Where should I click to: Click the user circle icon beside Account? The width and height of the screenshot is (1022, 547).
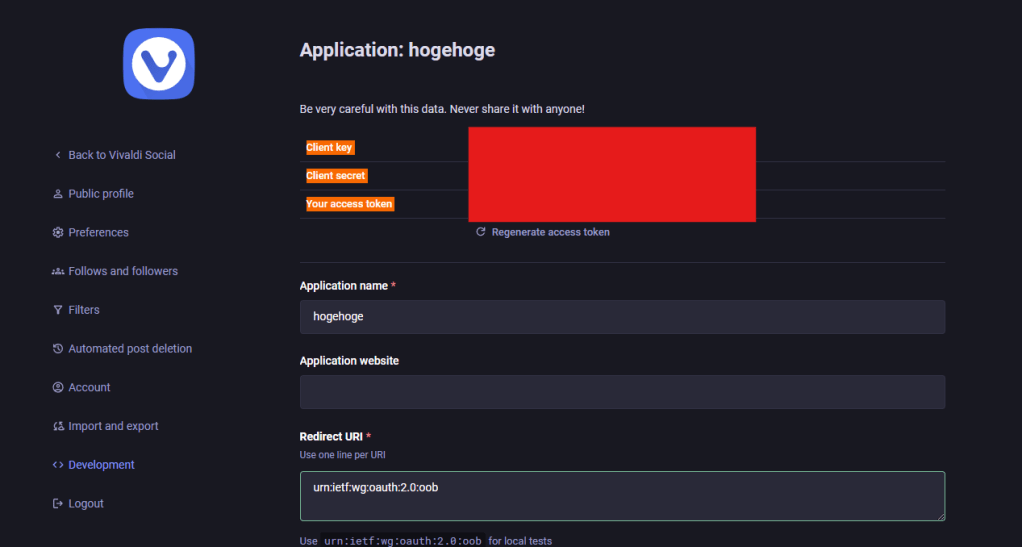(58, 388)
